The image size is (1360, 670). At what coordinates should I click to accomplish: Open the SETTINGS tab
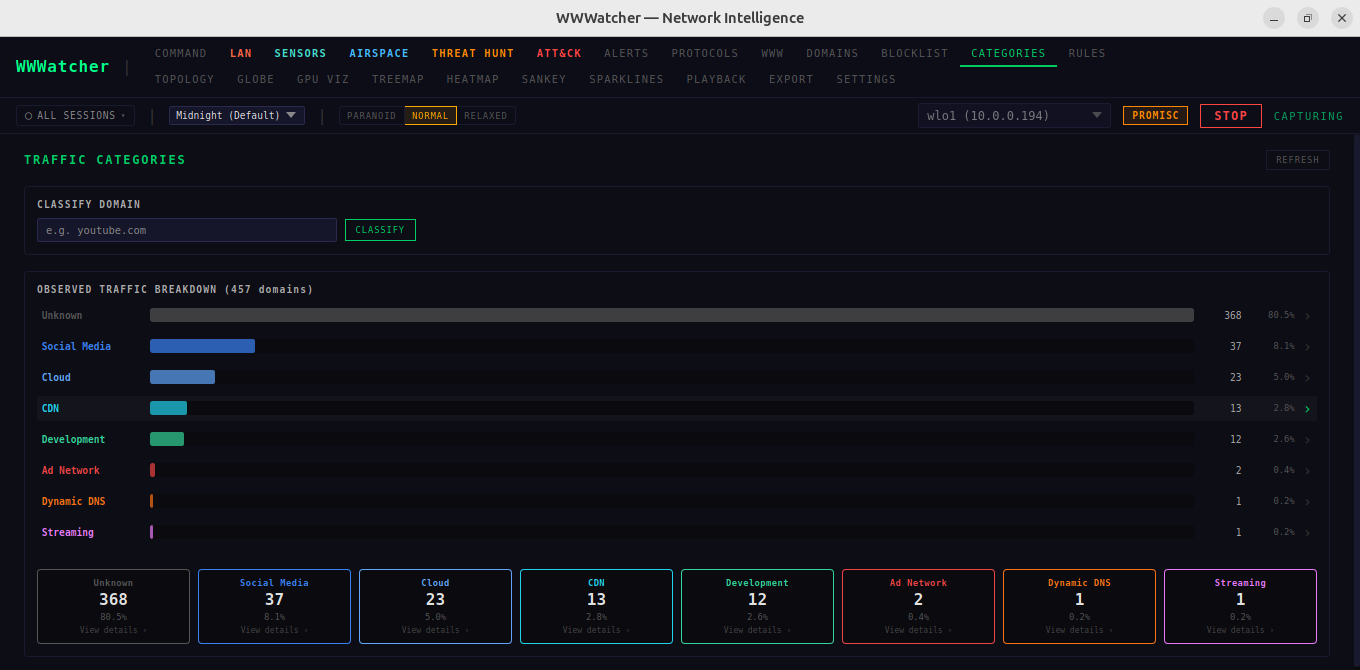click(x=866, y=79)
